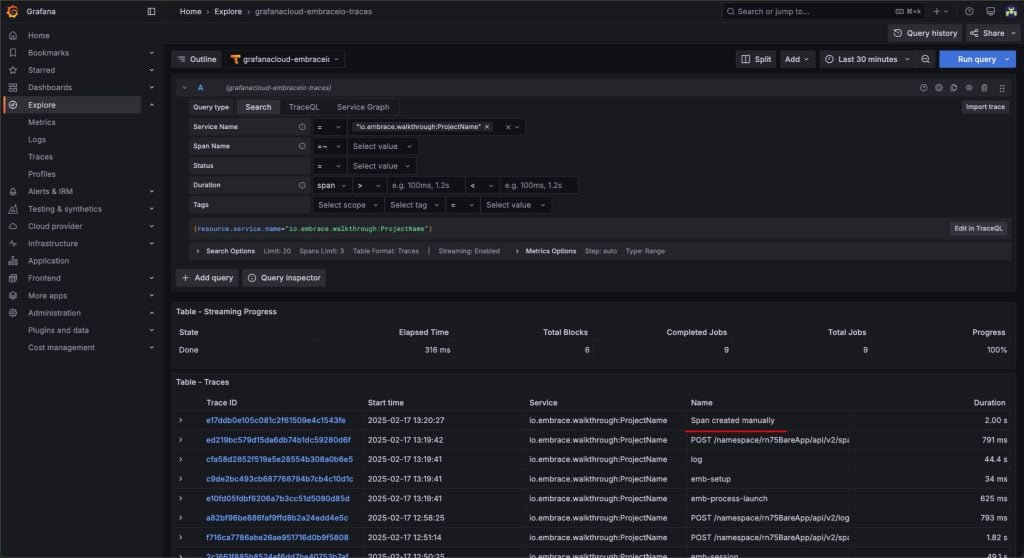Delete query A with the trash icon
1024x558 pixels.
pyautogui.click(x=984, y=88)
